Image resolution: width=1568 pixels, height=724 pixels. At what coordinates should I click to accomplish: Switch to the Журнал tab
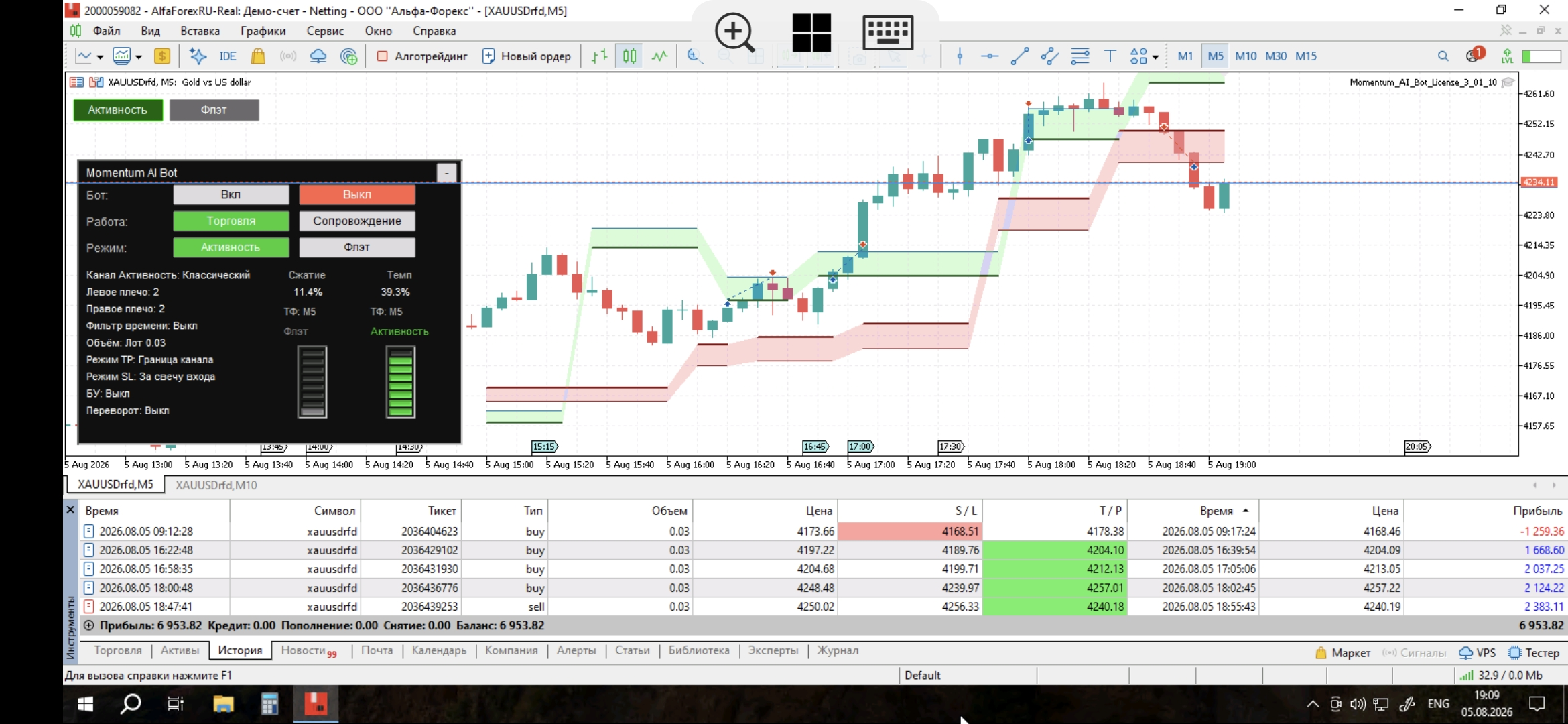pos(837,650)
